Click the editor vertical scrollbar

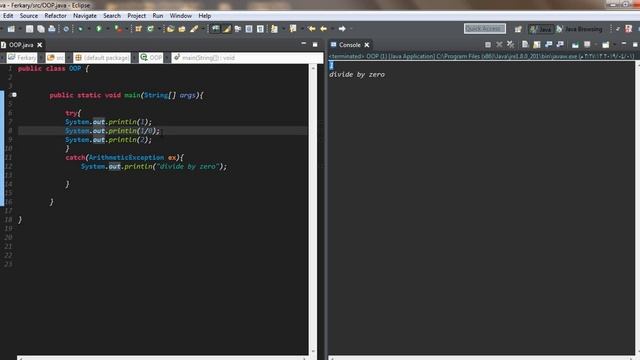pos(313,209)
